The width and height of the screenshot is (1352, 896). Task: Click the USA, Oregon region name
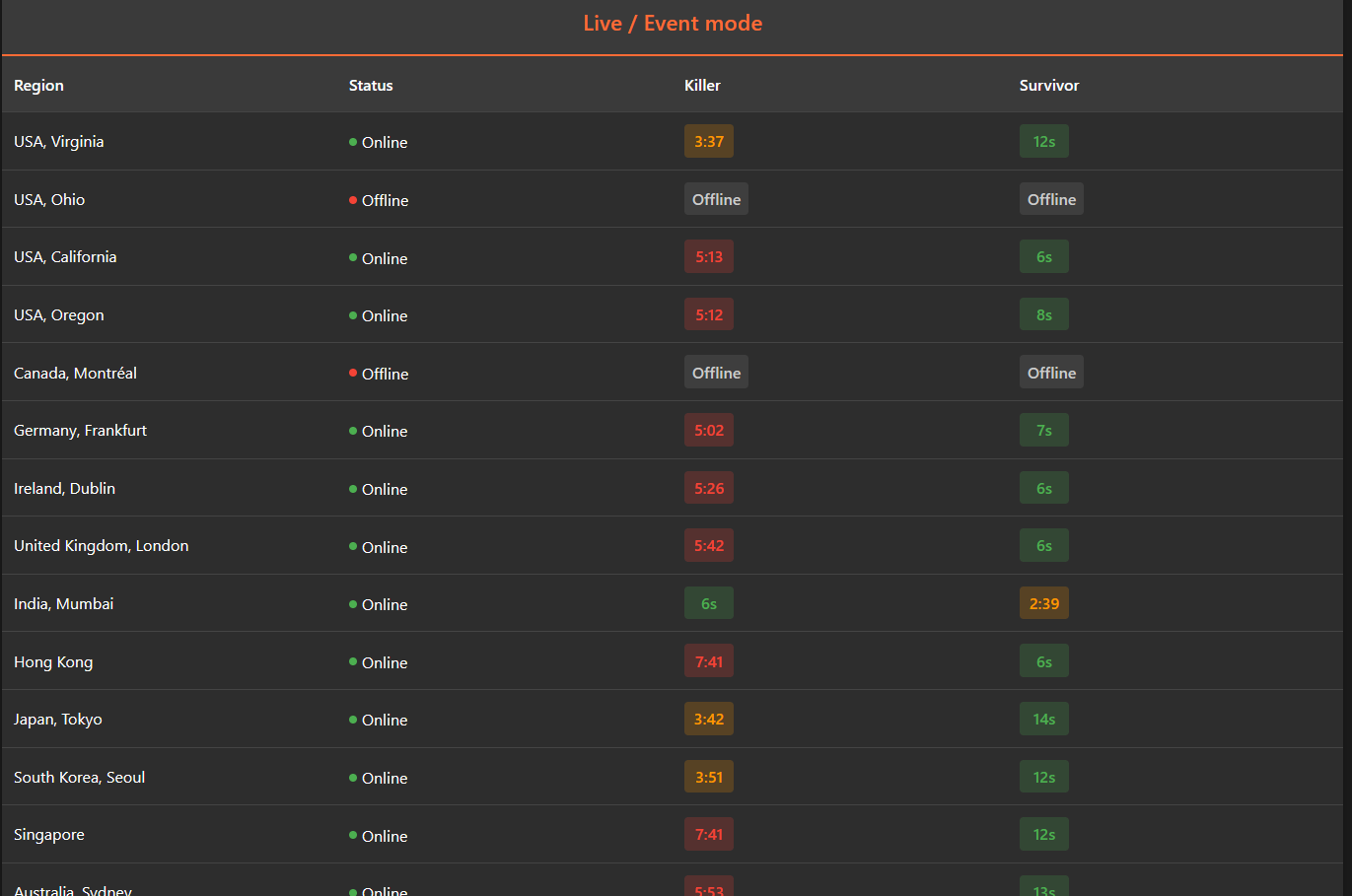point(59,315)
